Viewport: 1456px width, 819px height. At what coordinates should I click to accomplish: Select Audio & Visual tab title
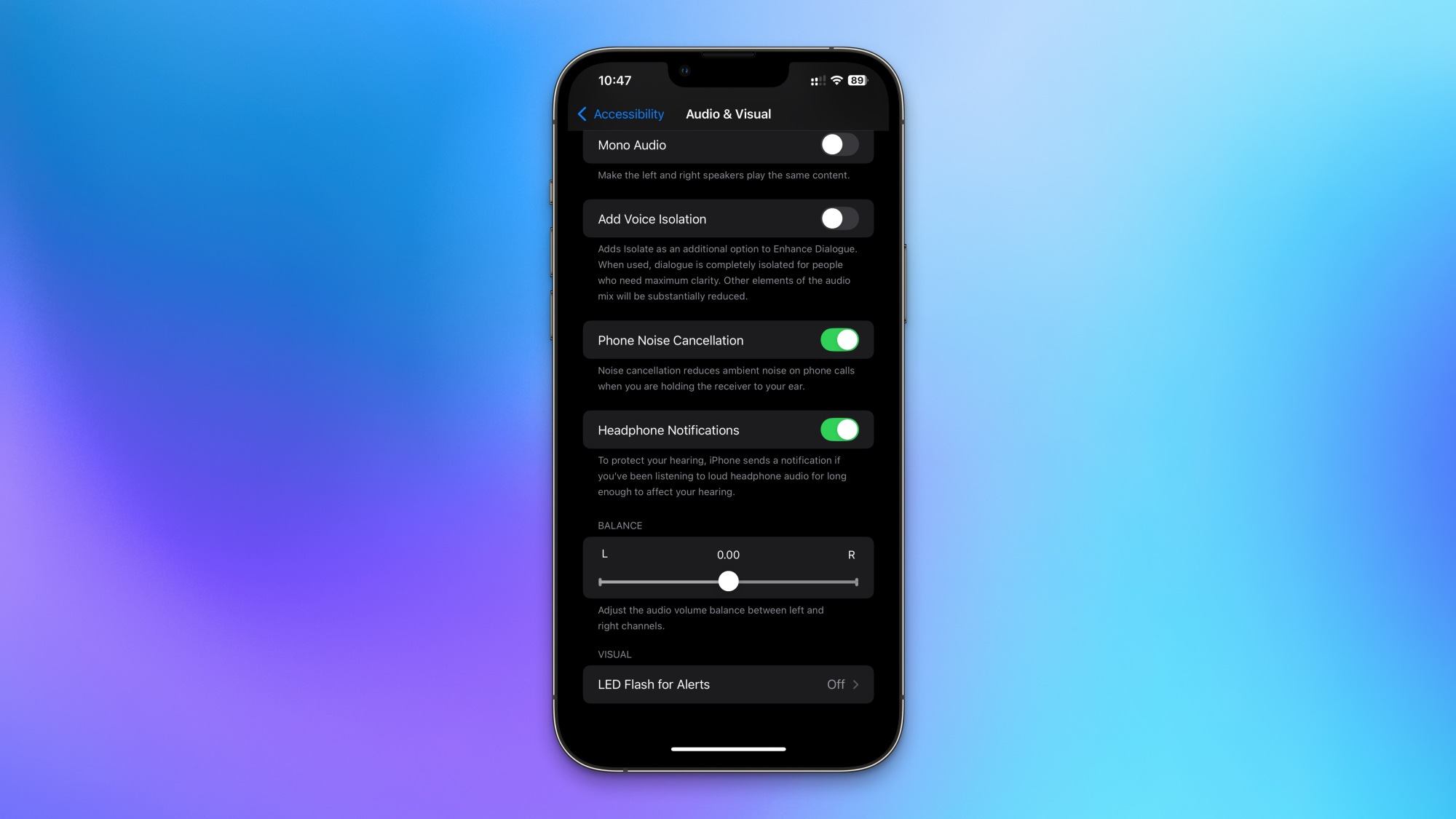(x=727, y=113)
